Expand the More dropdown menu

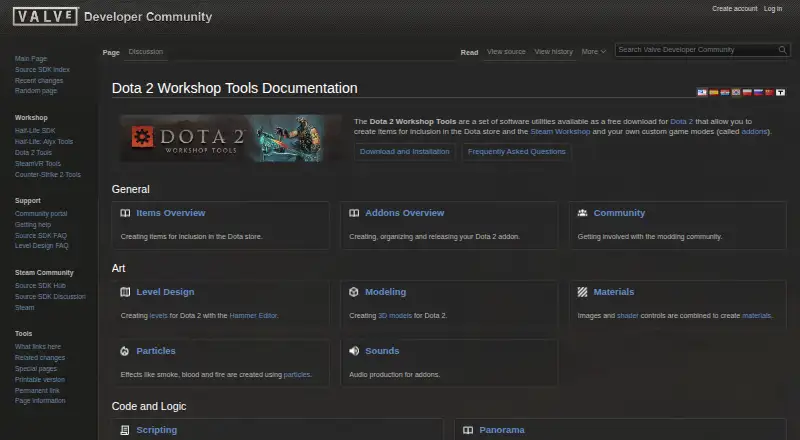point(594,52)
